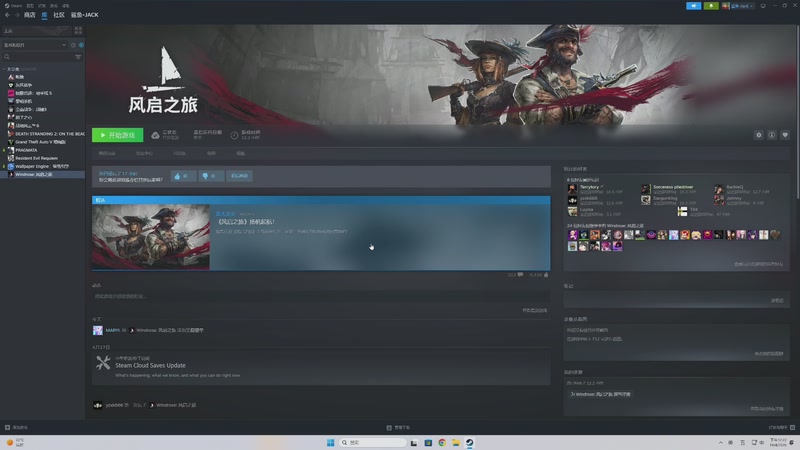Viewport: 800px width, 450px height.
Task: Open game info icon next to gear
Action: click(771, 135)
